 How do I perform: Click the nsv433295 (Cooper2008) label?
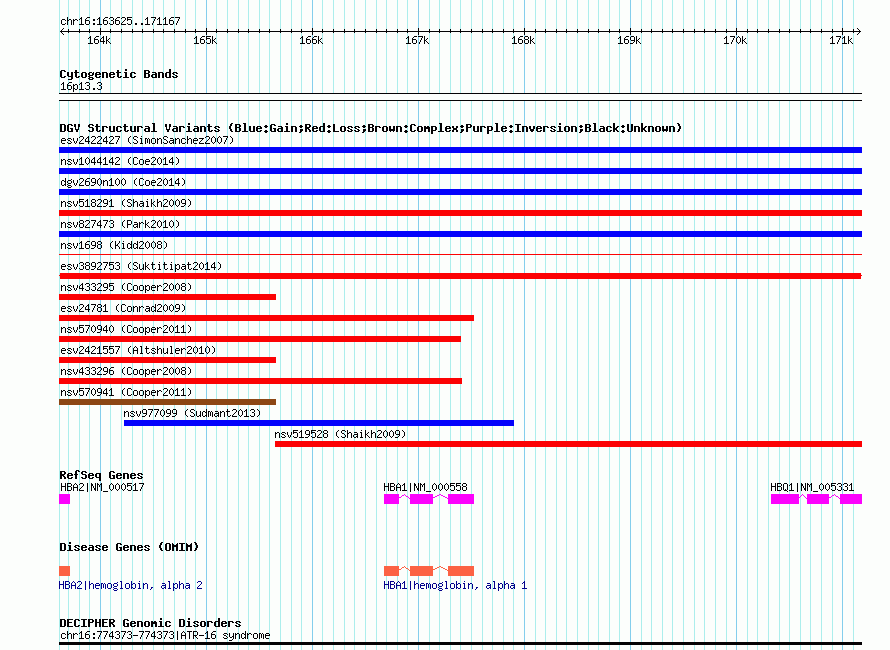point(126,287)
